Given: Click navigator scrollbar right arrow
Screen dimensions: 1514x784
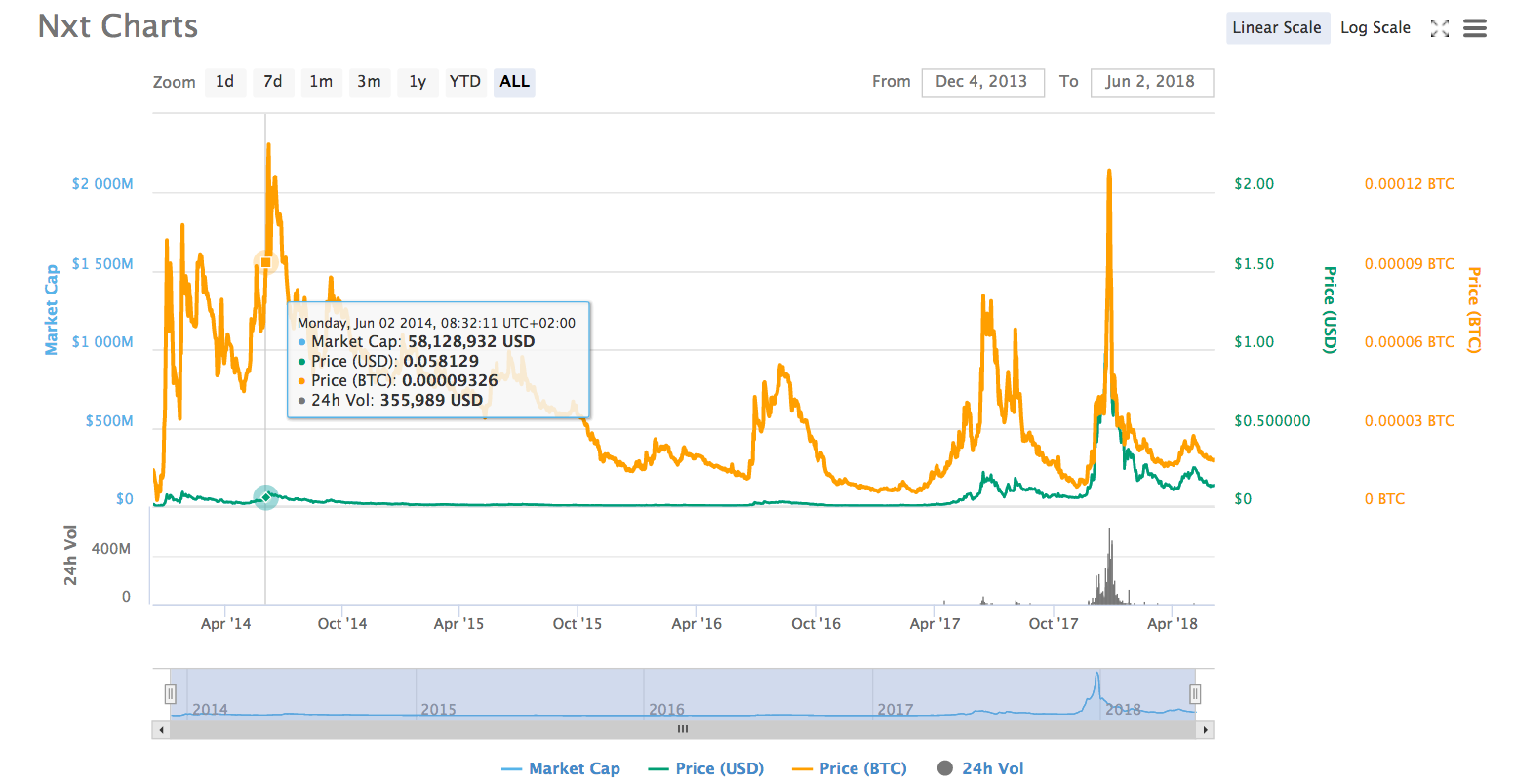Looking at the screenshot, I should pos(1206,729).
